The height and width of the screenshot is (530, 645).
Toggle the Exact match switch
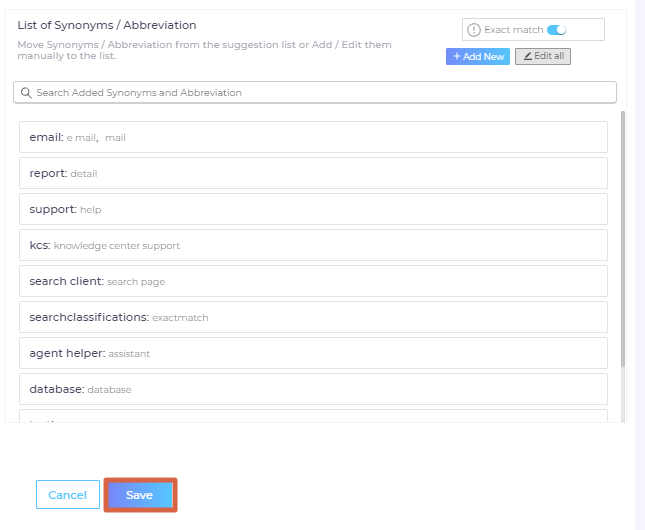[x=557, y=30]
